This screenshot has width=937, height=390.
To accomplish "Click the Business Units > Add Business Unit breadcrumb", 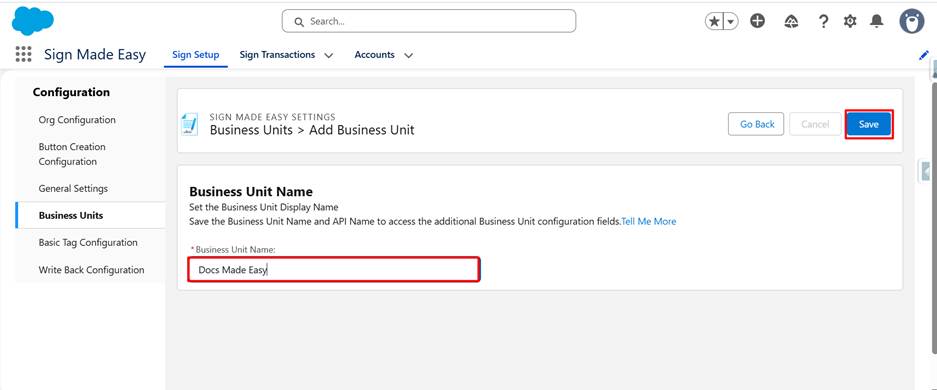I will tap(312, 130).
